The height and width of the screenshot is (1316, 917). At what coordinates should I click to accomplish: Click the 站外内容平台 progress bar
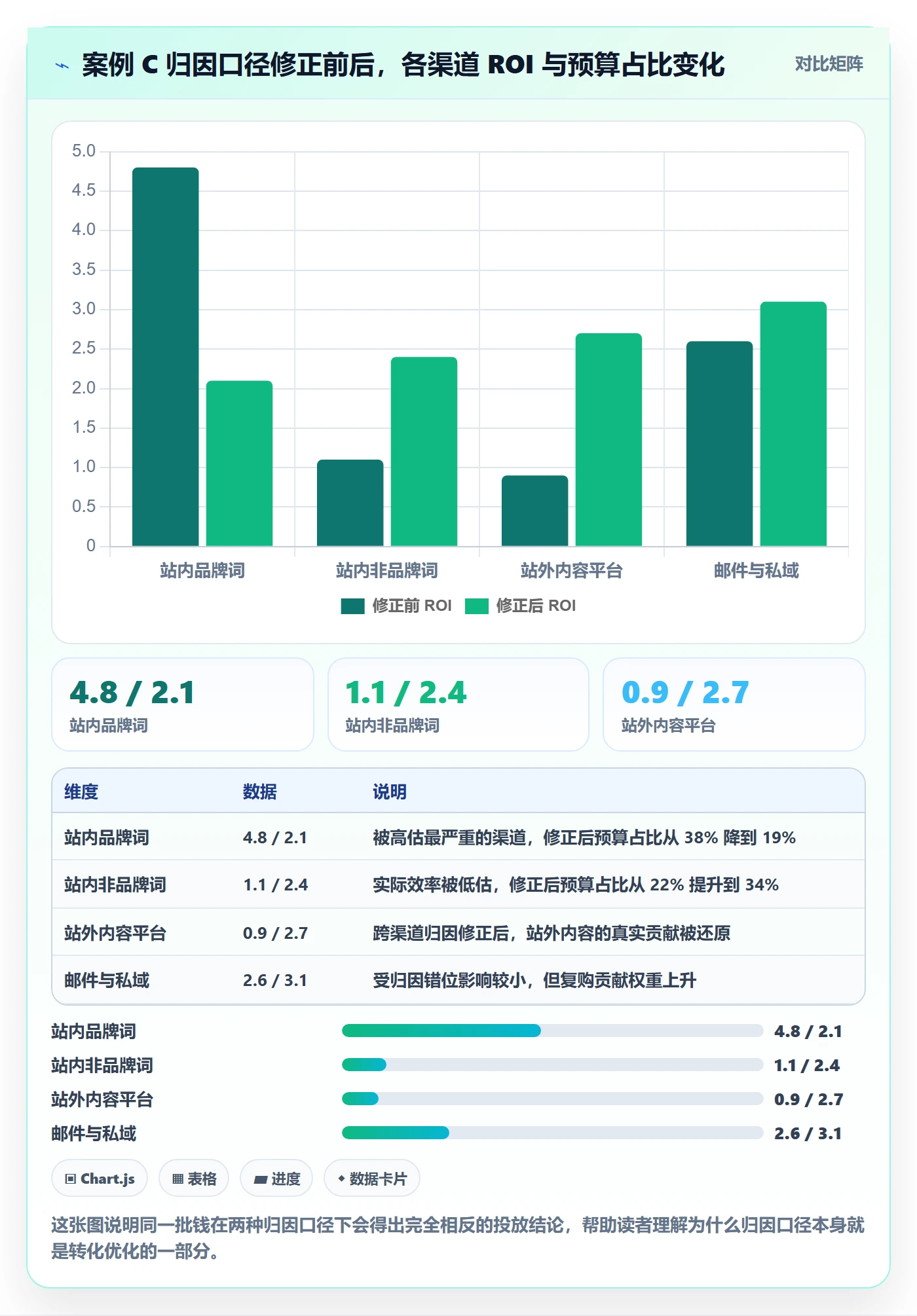(x=553, y=1099)
